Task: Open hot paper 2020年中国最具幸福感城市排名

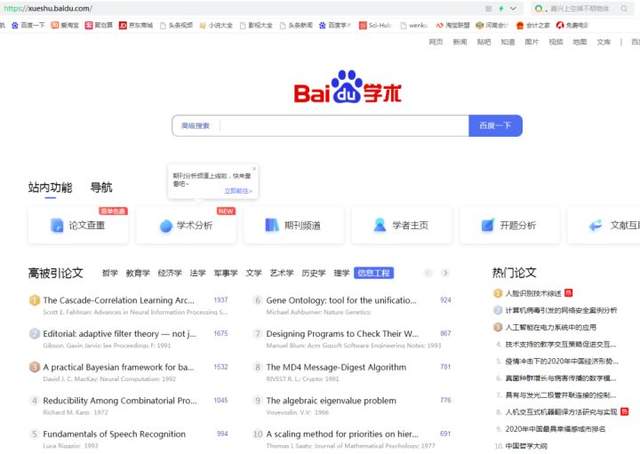Action: click(556, 429)
